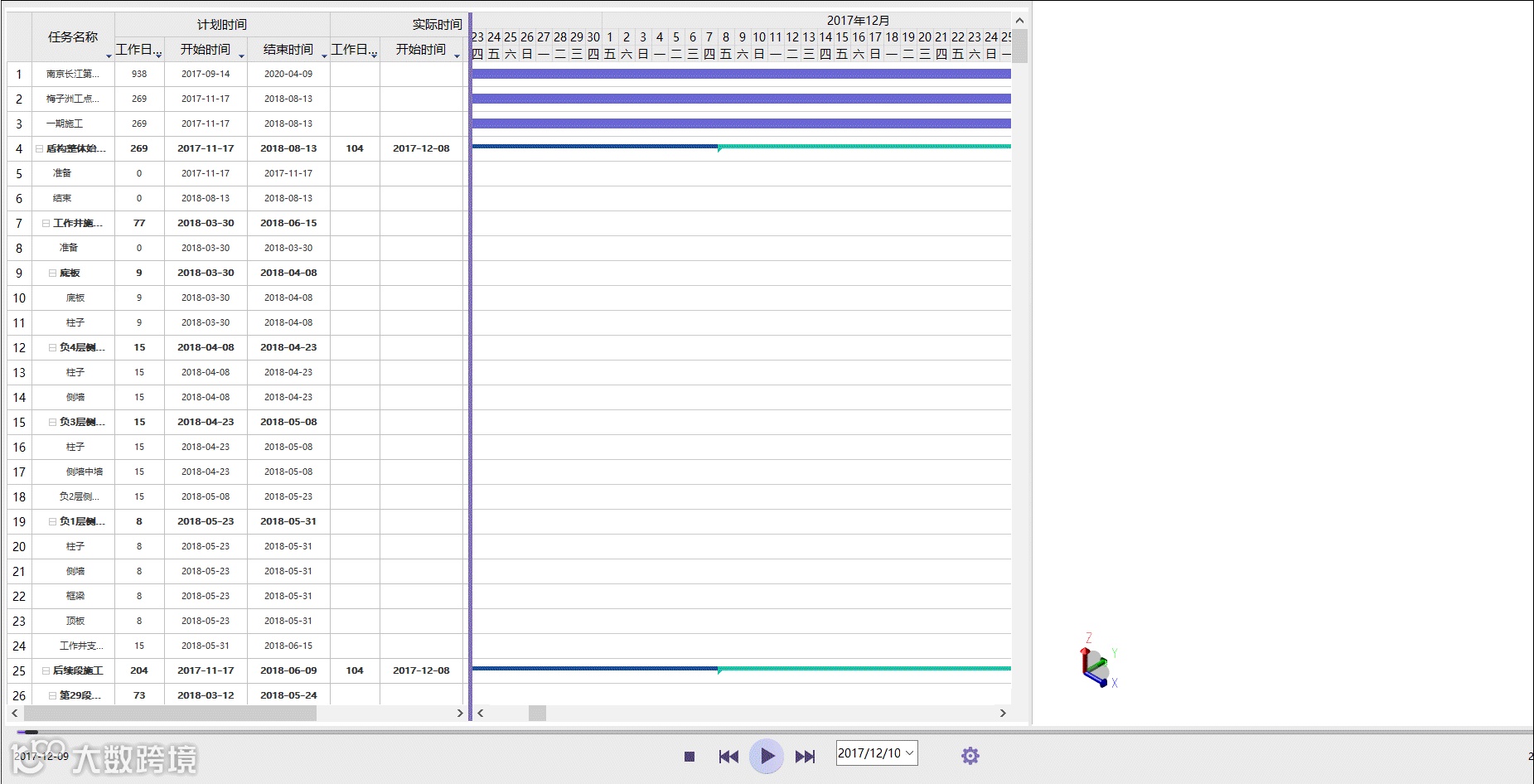Click the 2020-04-09 end date cell
This screenshot has width=1534, height=784.
click(288, 74)
